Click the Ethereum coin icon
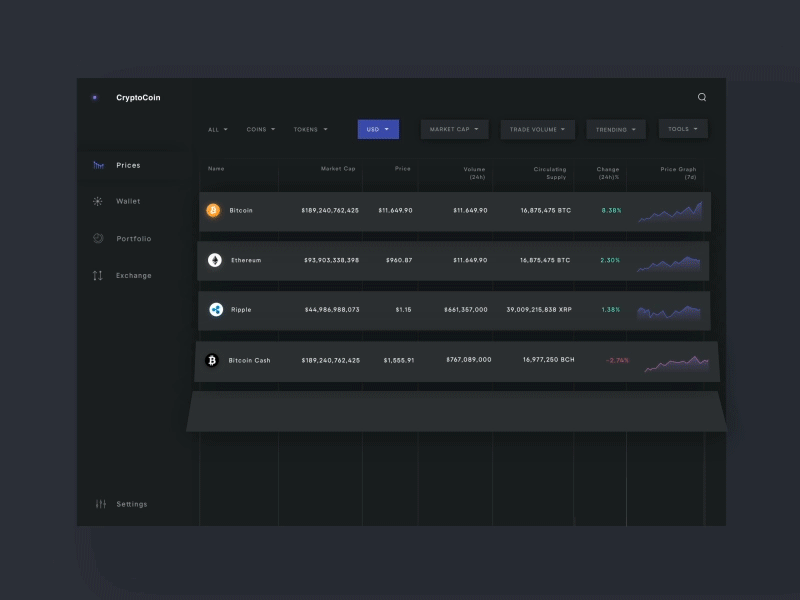This screenshot has width=800, height=600. pyautogui.click(x=215, y=260)
